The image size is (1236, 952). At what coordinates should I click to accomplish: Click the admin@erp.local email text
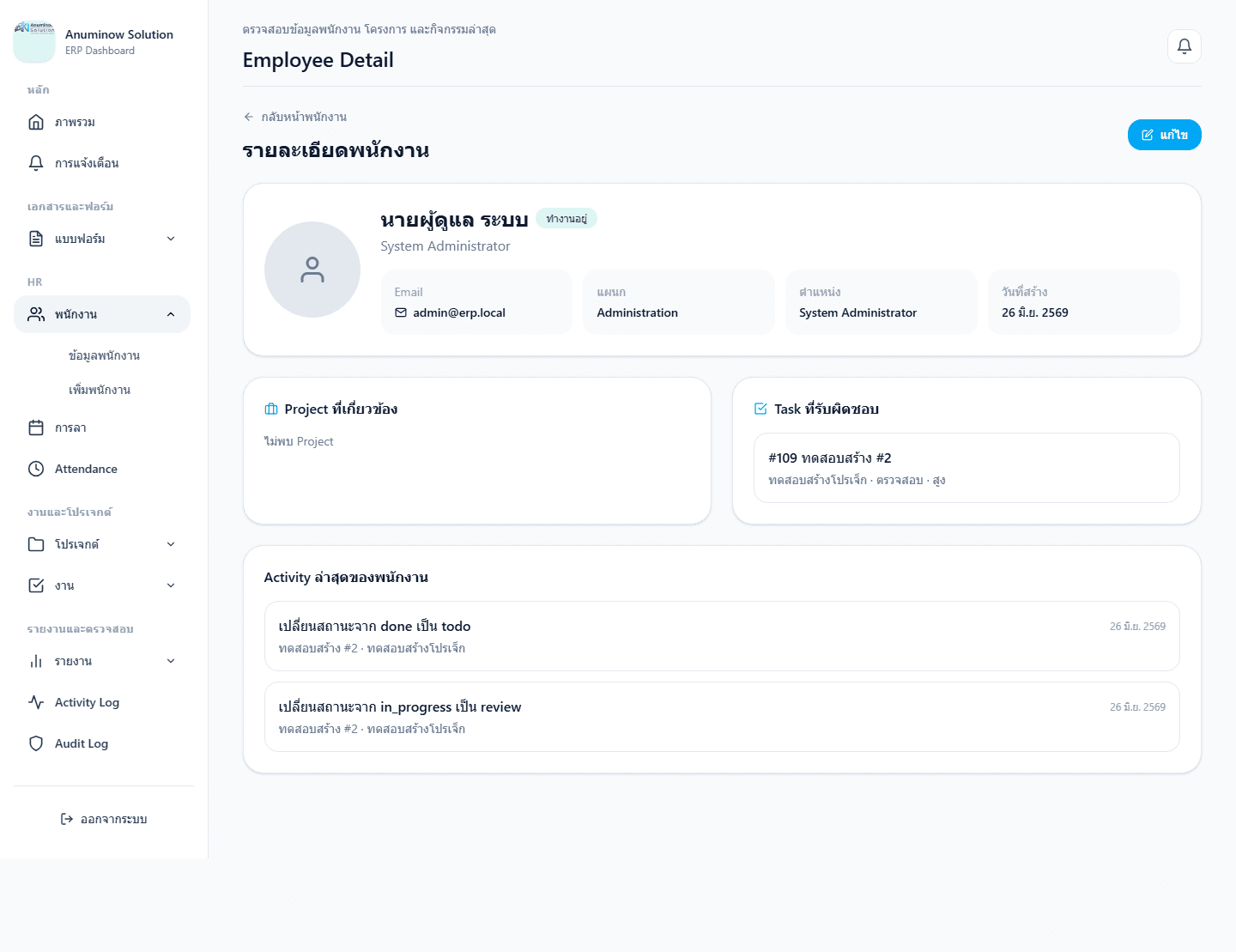point(459,312)
